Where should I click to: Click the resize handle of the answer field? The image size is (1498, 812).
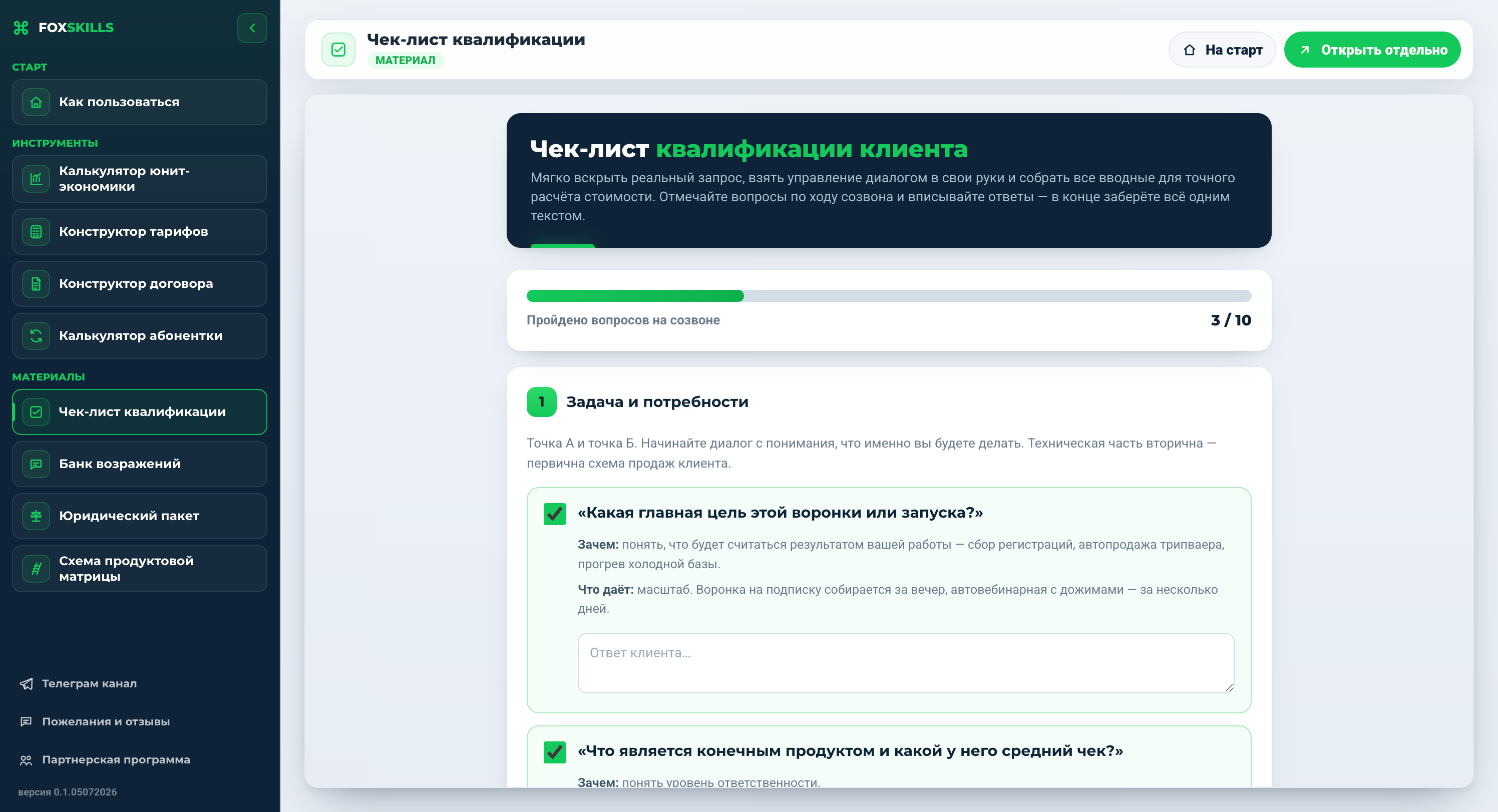tap(1228, 687)
